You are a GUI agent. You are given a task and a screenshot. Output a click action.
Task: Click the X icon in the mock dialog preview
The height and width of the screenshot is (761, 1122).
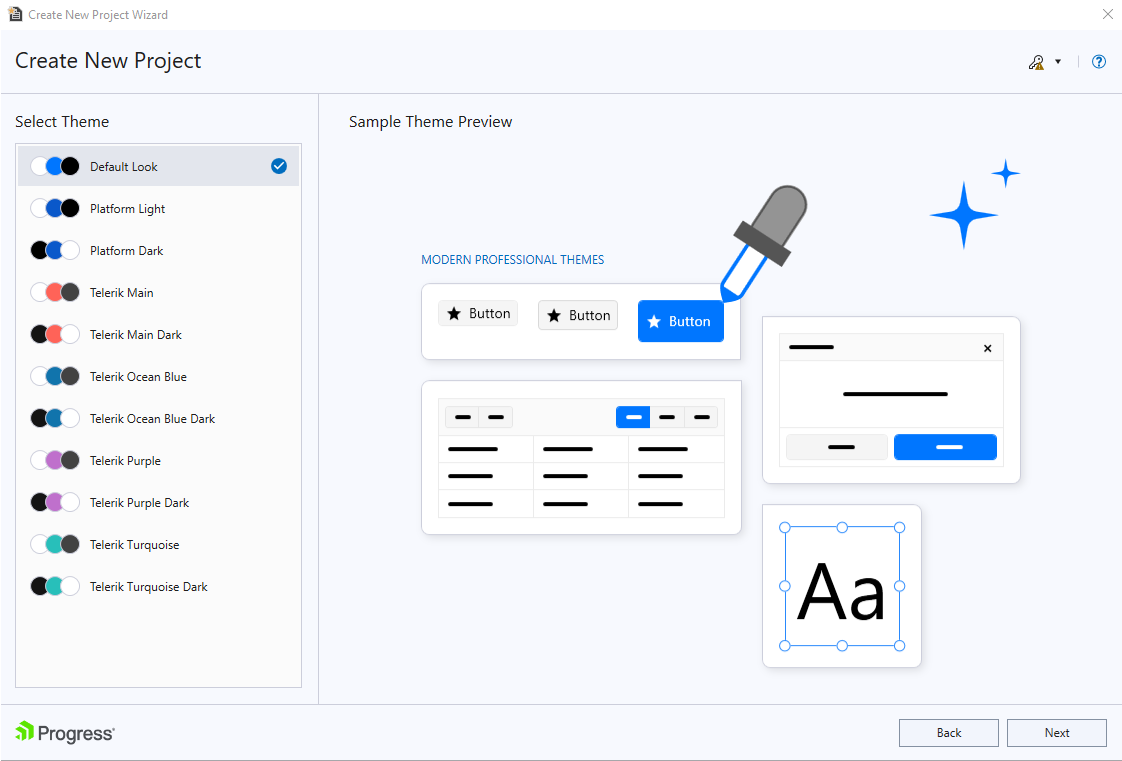[987, 347]
